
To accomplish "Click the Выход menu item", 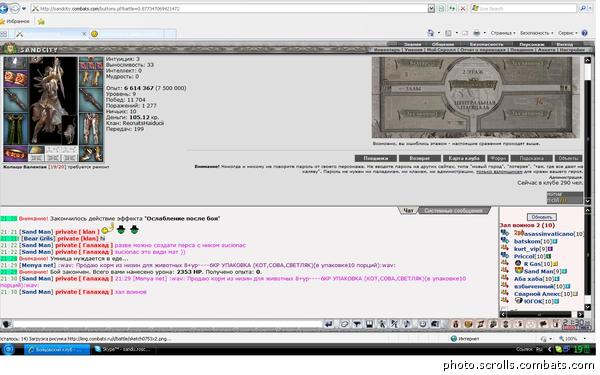I will tap(565, 44).
